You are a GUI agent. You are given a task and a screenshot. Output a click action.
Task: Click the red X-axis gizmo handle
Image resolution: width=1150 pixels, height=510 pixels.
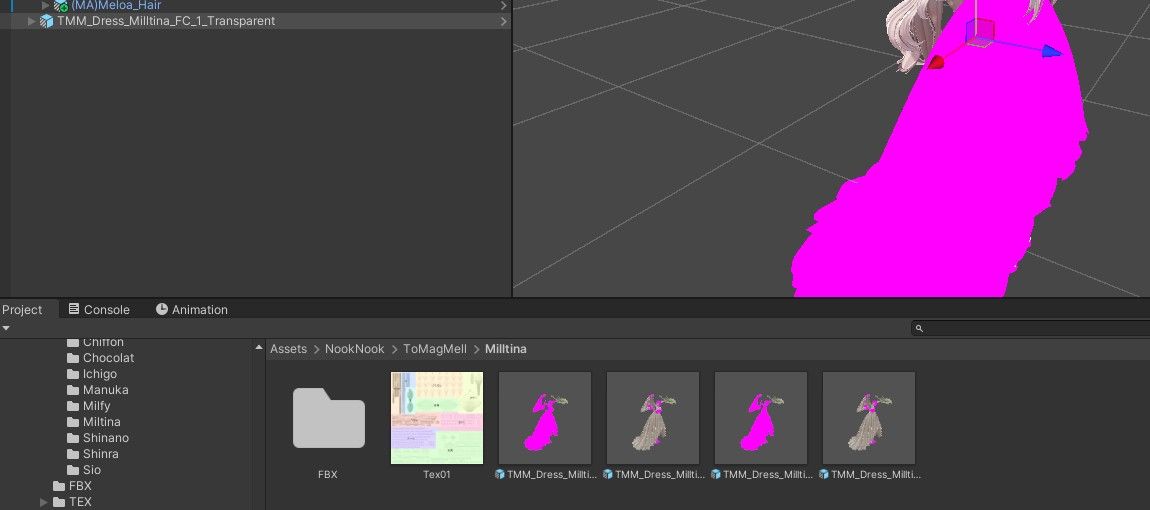936,63
